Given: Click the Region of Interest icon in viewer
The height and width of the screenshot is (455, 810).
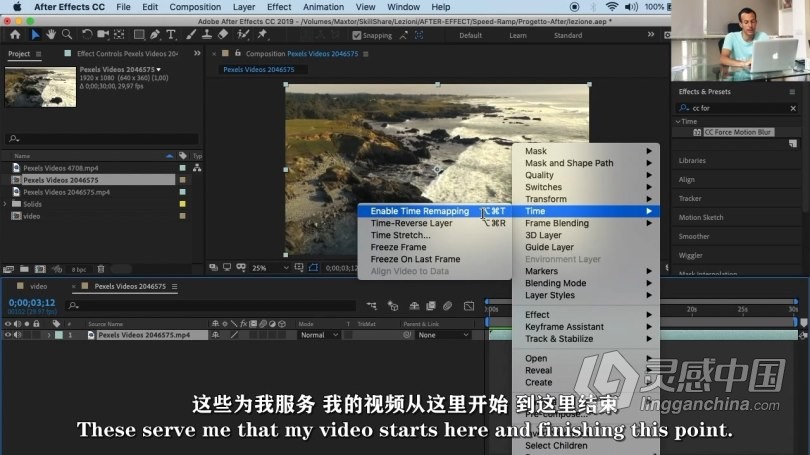Looking at the screenshot, I should click(x=299, y=268).
